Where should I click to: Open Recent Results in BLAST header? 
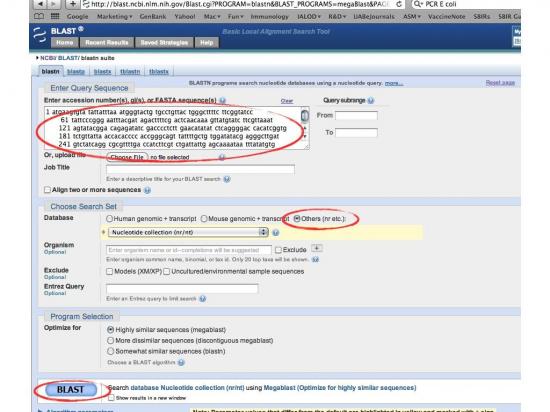[107, 43]
